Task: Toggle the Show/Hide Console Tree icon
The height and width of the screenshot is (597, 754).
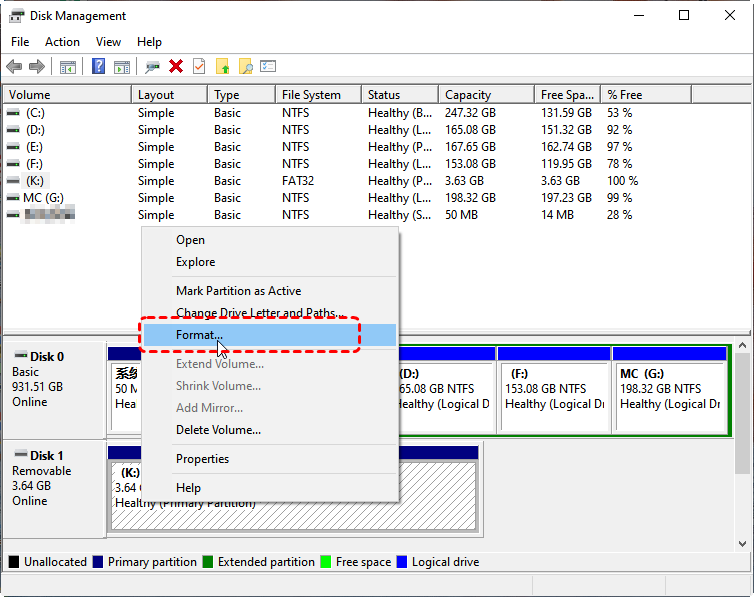Action: pos(68,67)
